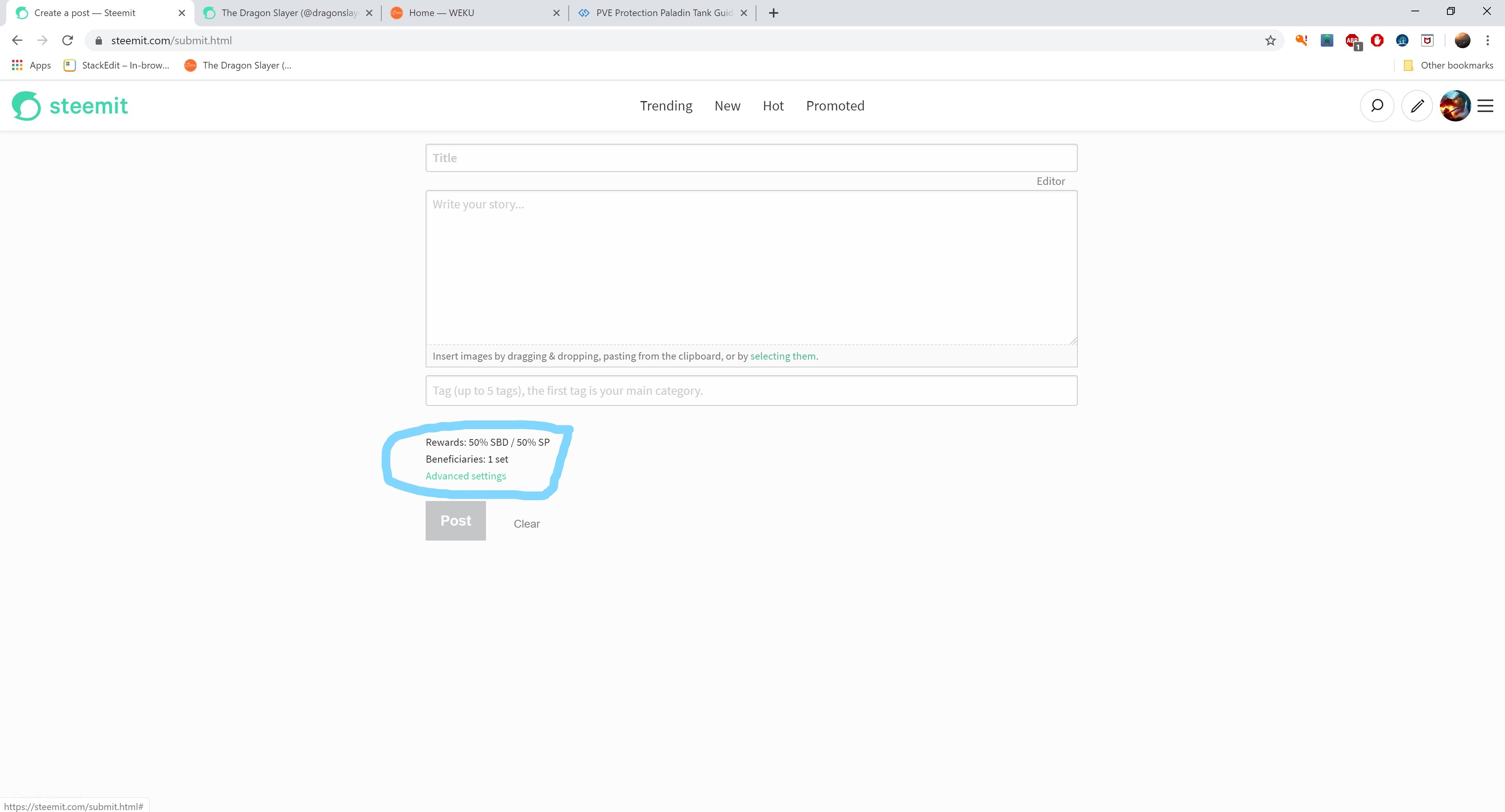This screenshot has height=812, width=1505.
Task: Click selecting them to insert images
Action: click(783, 356)
